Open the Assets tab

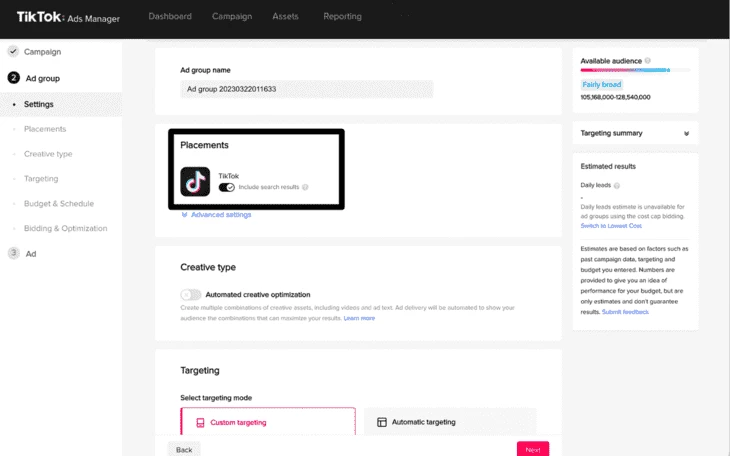point(285,16)
